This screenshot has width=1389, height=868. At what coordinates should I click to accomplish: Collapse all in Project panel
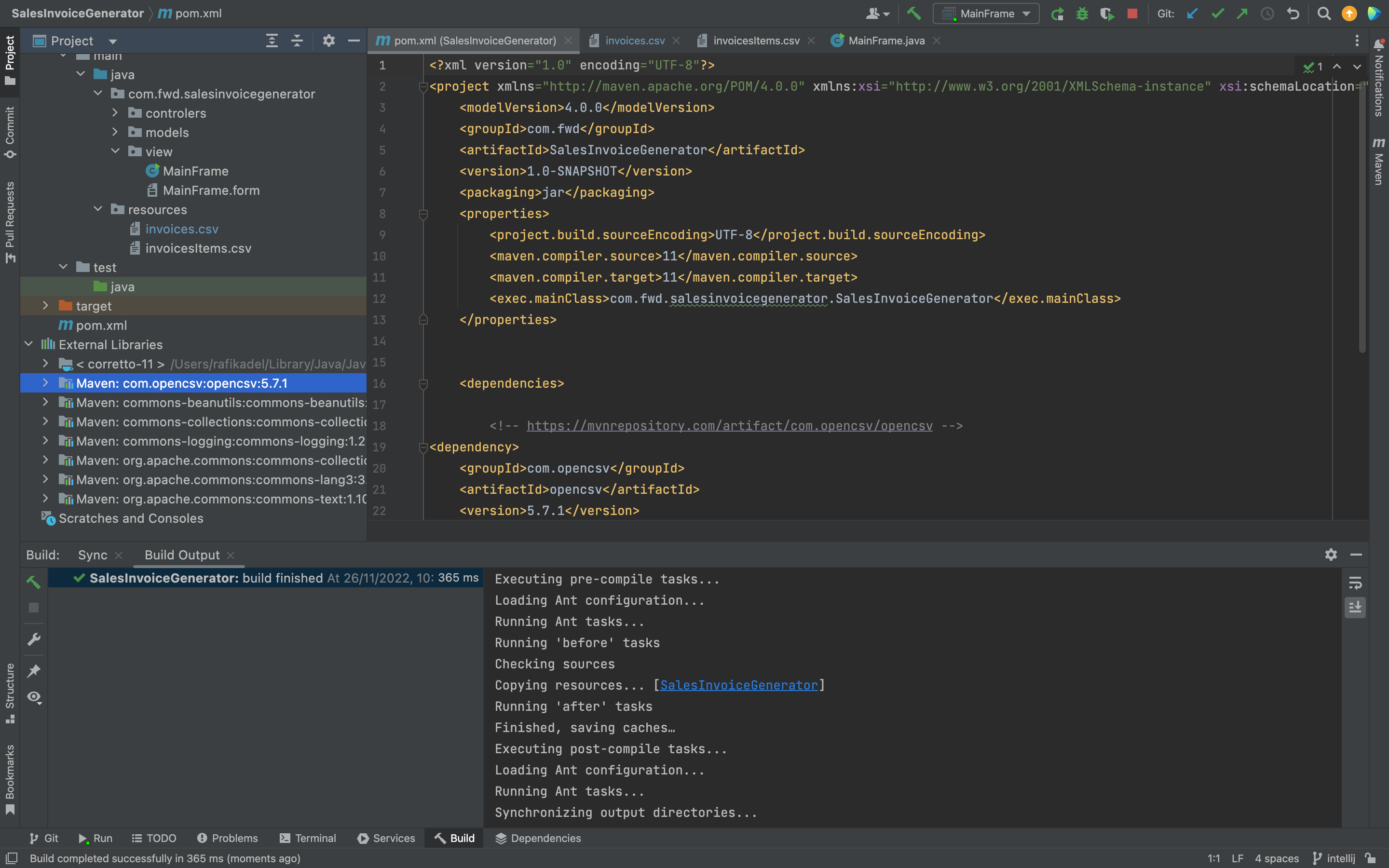(x=297, y=41)
